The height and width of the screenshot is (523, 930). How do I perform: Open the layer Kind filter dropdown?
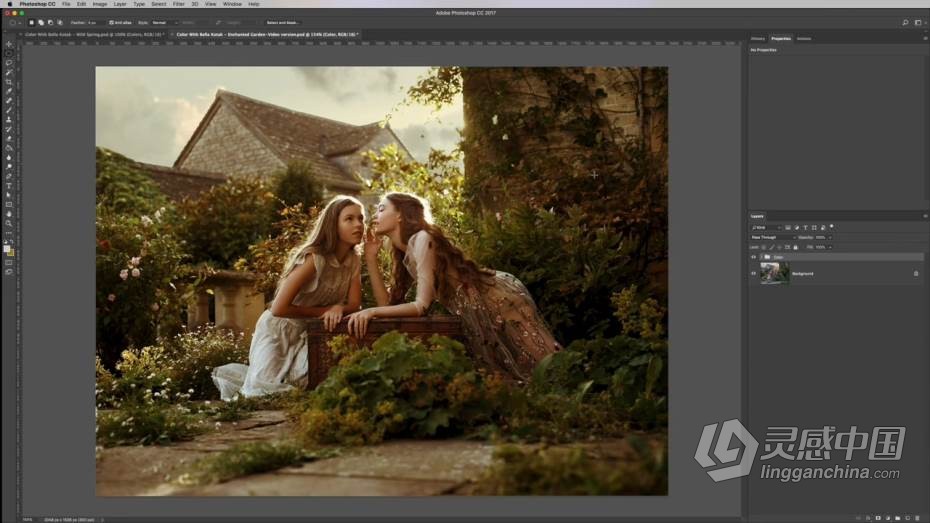(766, 228)
